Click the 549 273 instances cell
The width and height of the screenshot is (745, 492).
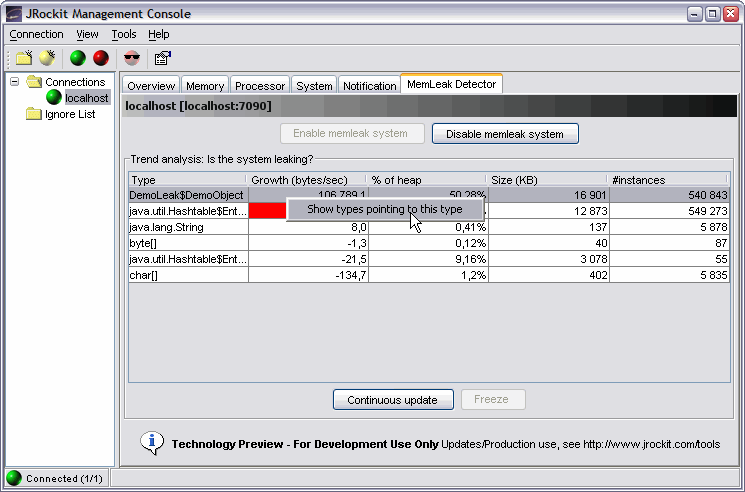click(x=669, y=211)
